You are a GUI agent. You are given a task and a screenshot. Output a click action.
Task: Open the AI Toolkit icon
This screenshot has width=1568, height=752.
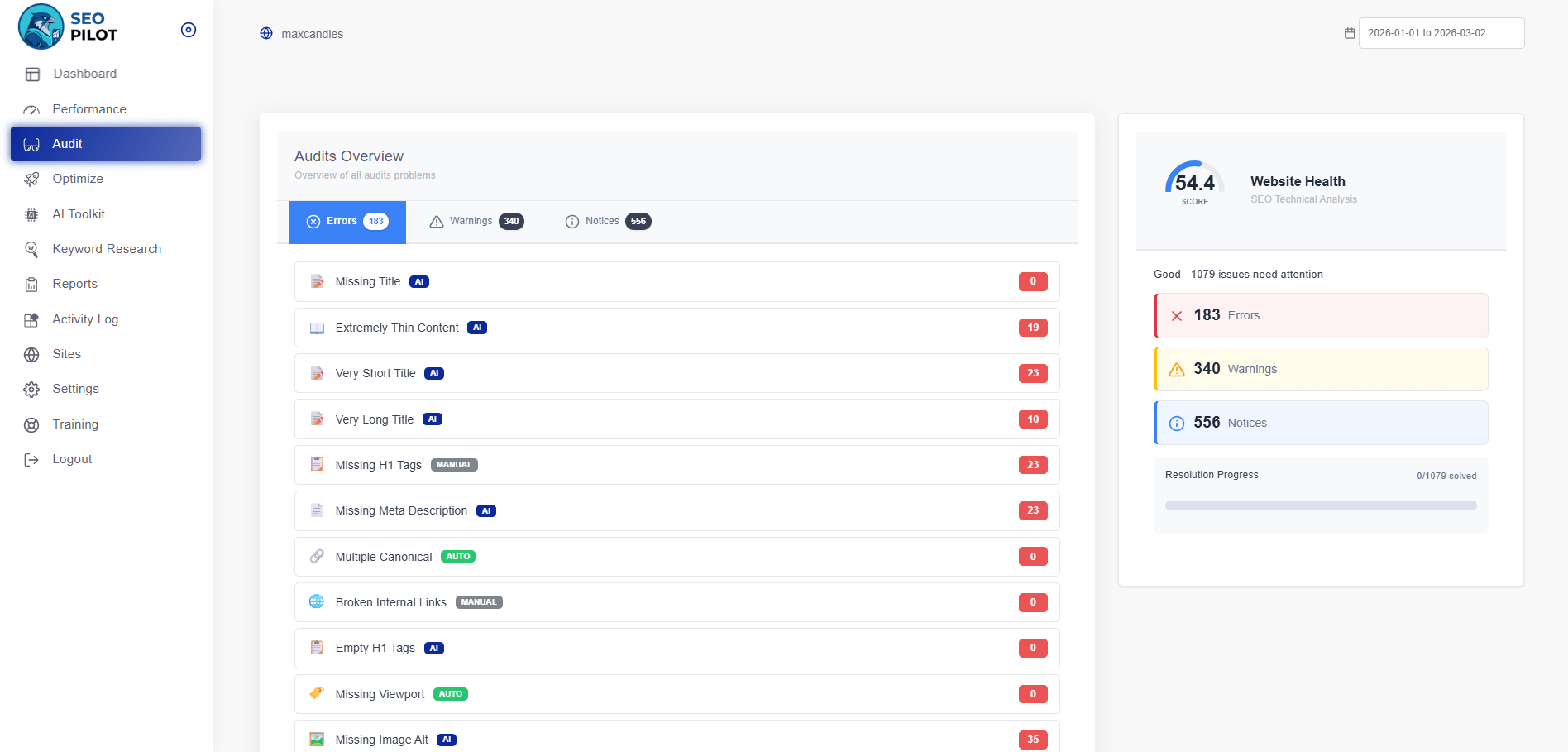coord(31,213)
